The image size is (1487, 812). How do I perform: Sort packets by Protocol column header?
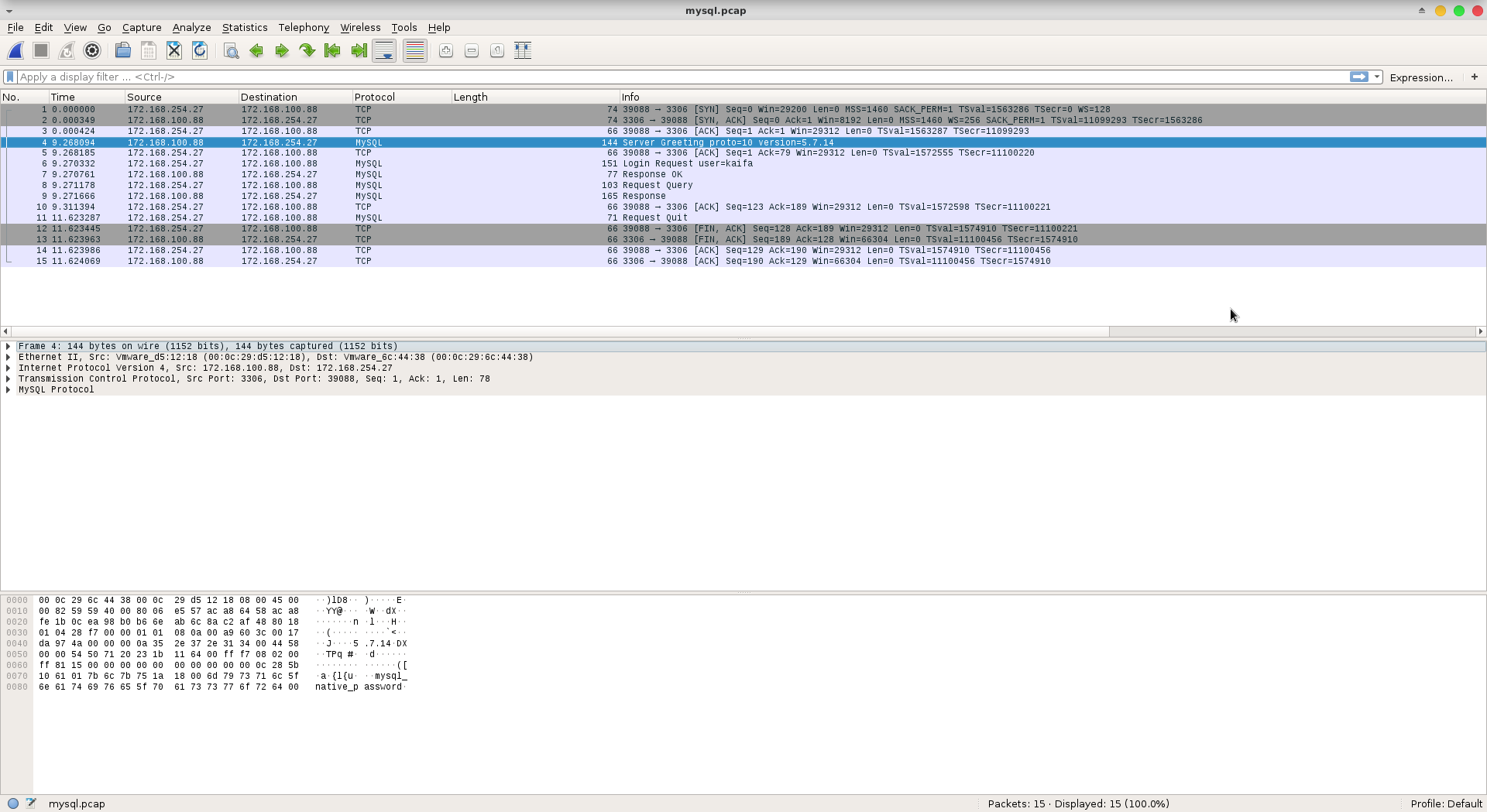[x=401, y=98]
